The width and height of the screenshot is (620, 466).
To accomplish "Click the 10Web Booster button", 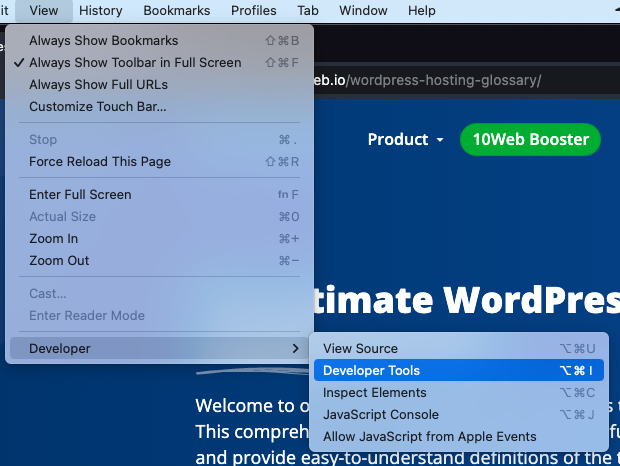I will [530, 140].
